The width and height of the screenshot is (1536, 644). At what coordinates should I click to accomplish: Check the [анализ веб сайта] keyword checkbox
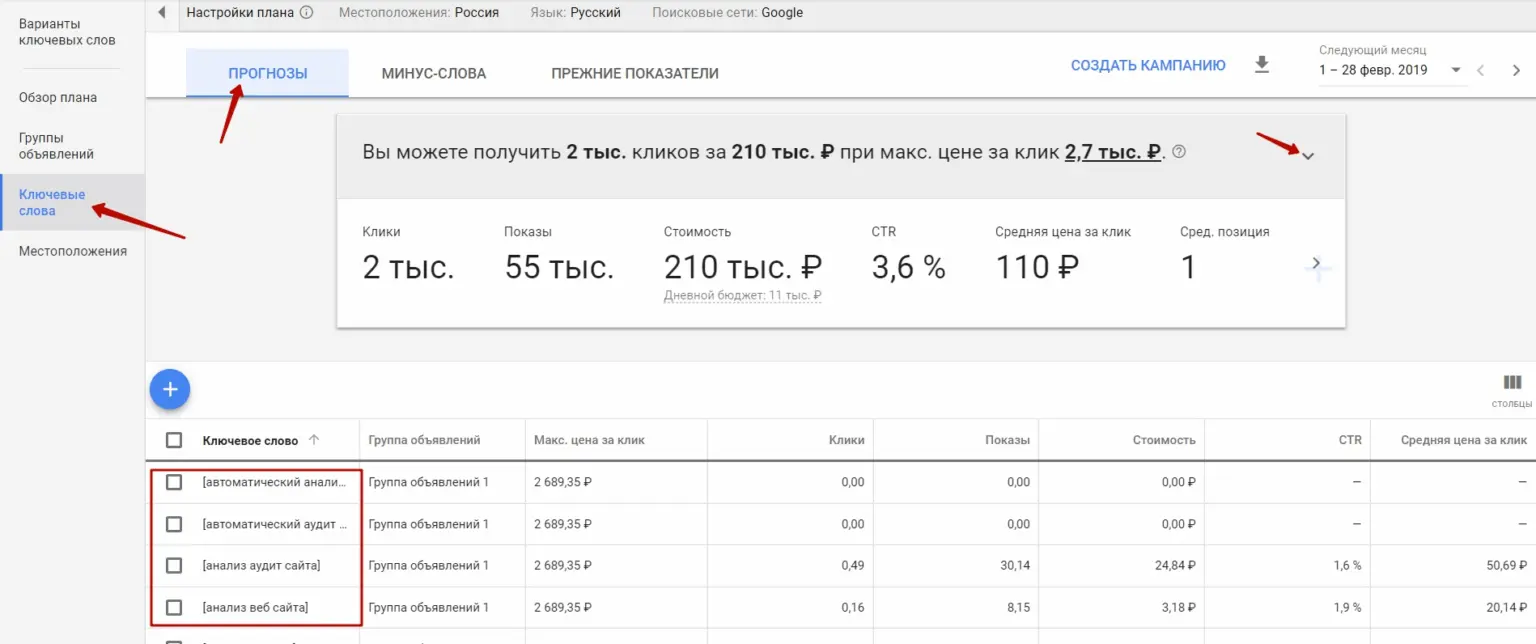click(175, 607)
